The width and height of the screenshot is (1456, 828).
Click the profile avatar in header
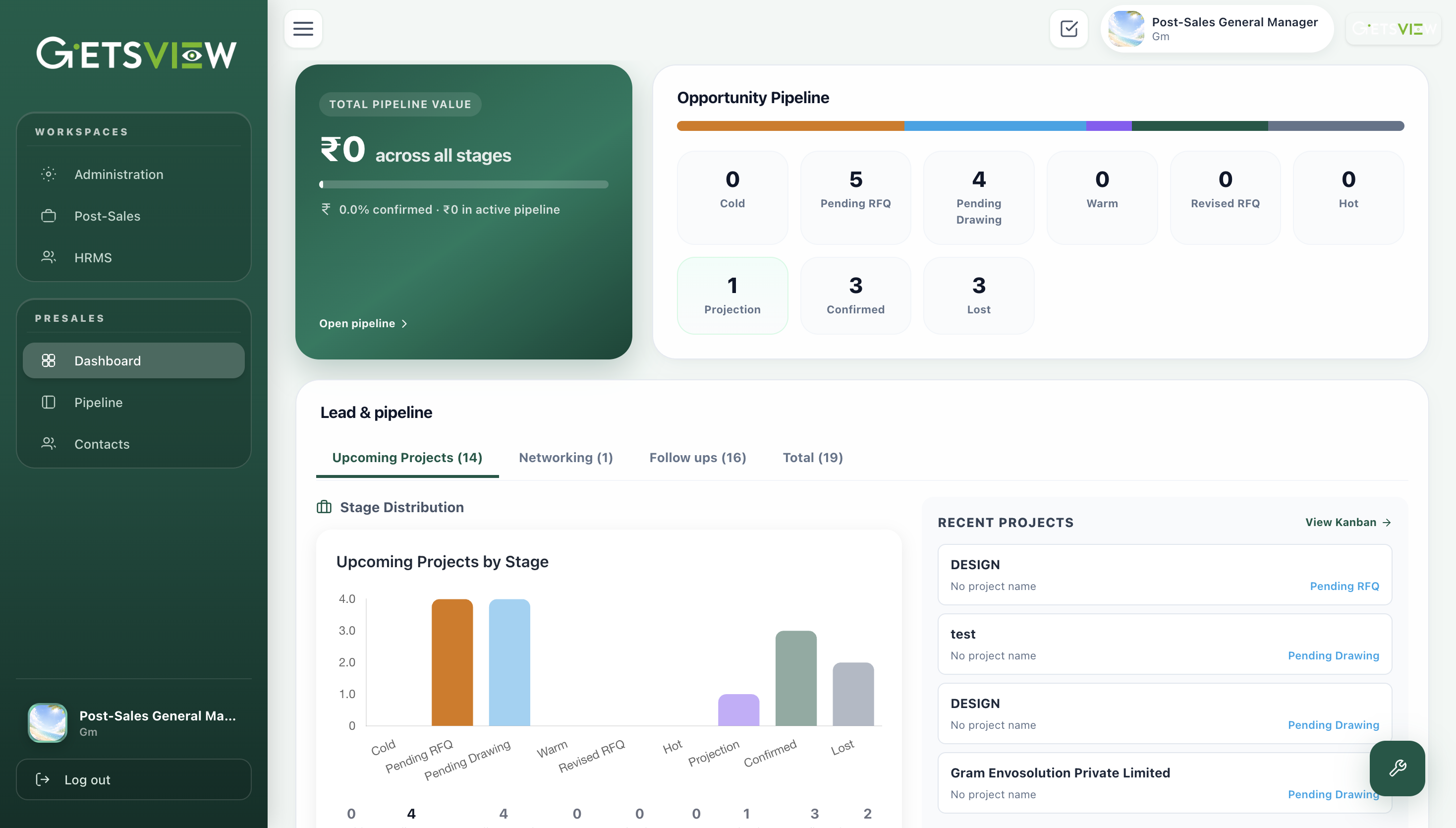coord(1126,28)
